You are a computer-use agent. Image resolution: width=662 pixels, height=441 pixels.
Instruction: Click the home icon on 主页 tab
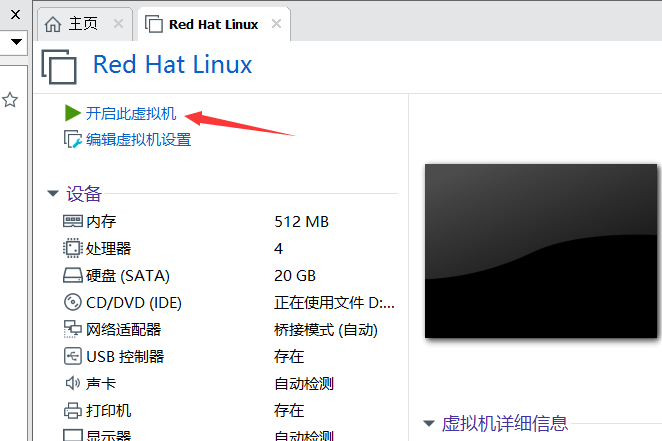coord(53,24)
